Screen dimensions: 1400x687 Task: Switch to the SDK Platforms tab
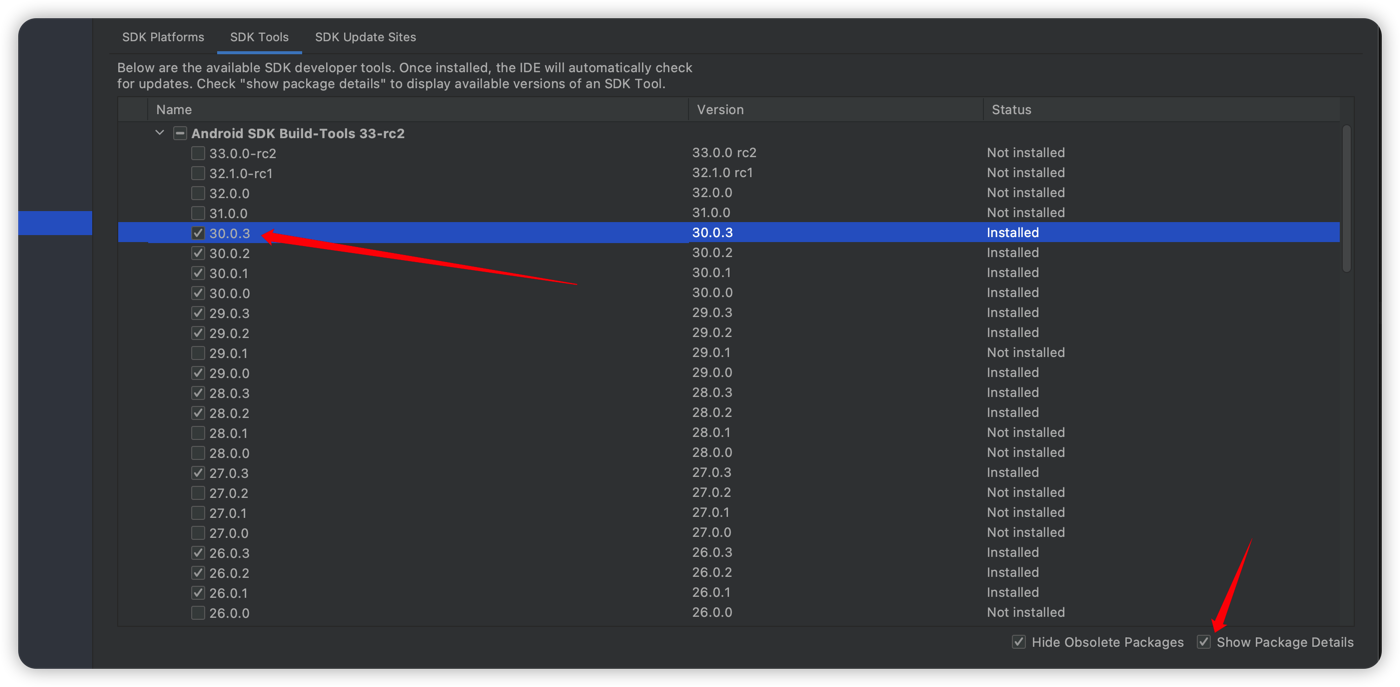[x=163, y=37]
